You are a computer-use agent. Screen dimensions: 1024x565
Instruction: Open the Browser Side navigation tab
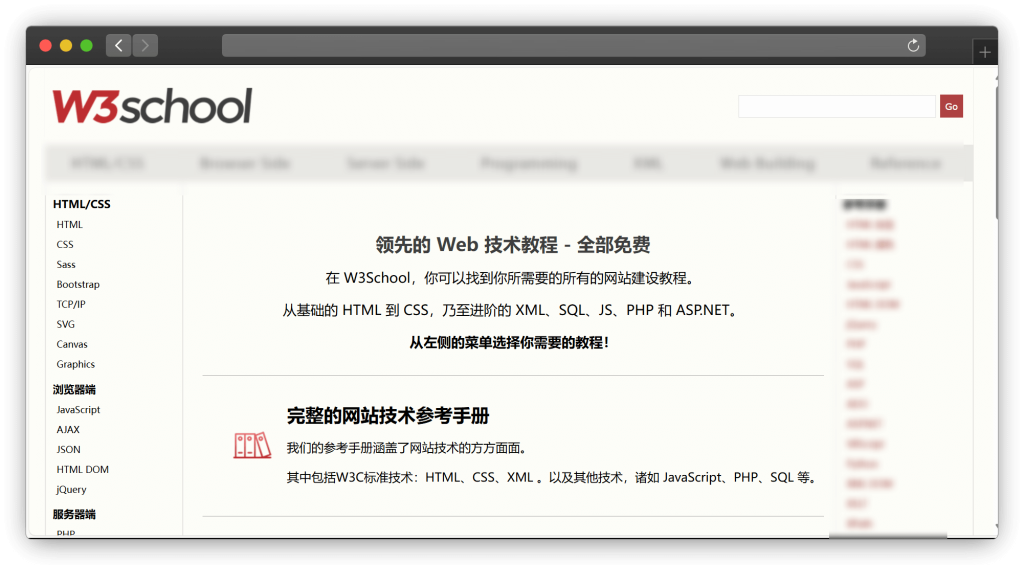click(x=245, y=163)
